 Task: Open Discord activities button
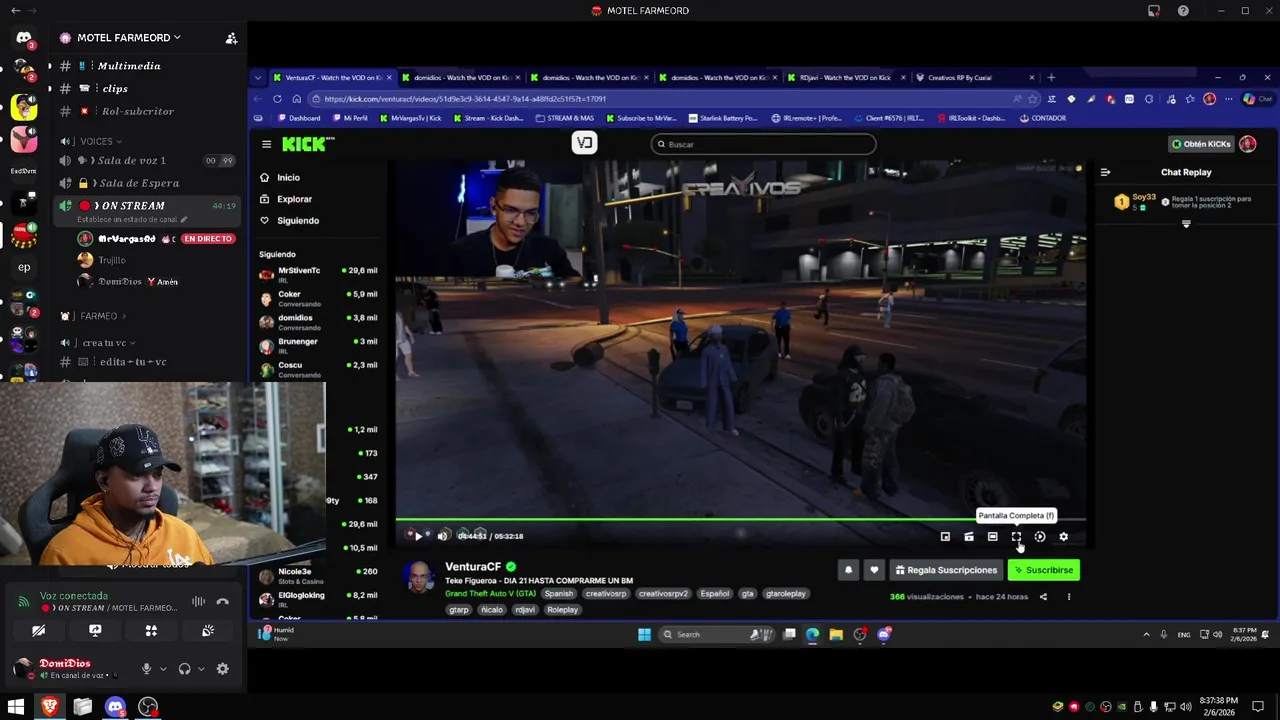pyautogui.click(x=151, y=631)
